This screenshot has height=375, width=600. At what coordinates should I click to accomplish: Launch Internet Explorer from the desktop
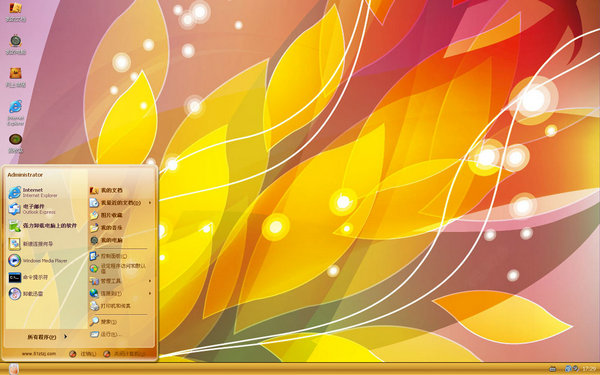click(x=15, y=112)
